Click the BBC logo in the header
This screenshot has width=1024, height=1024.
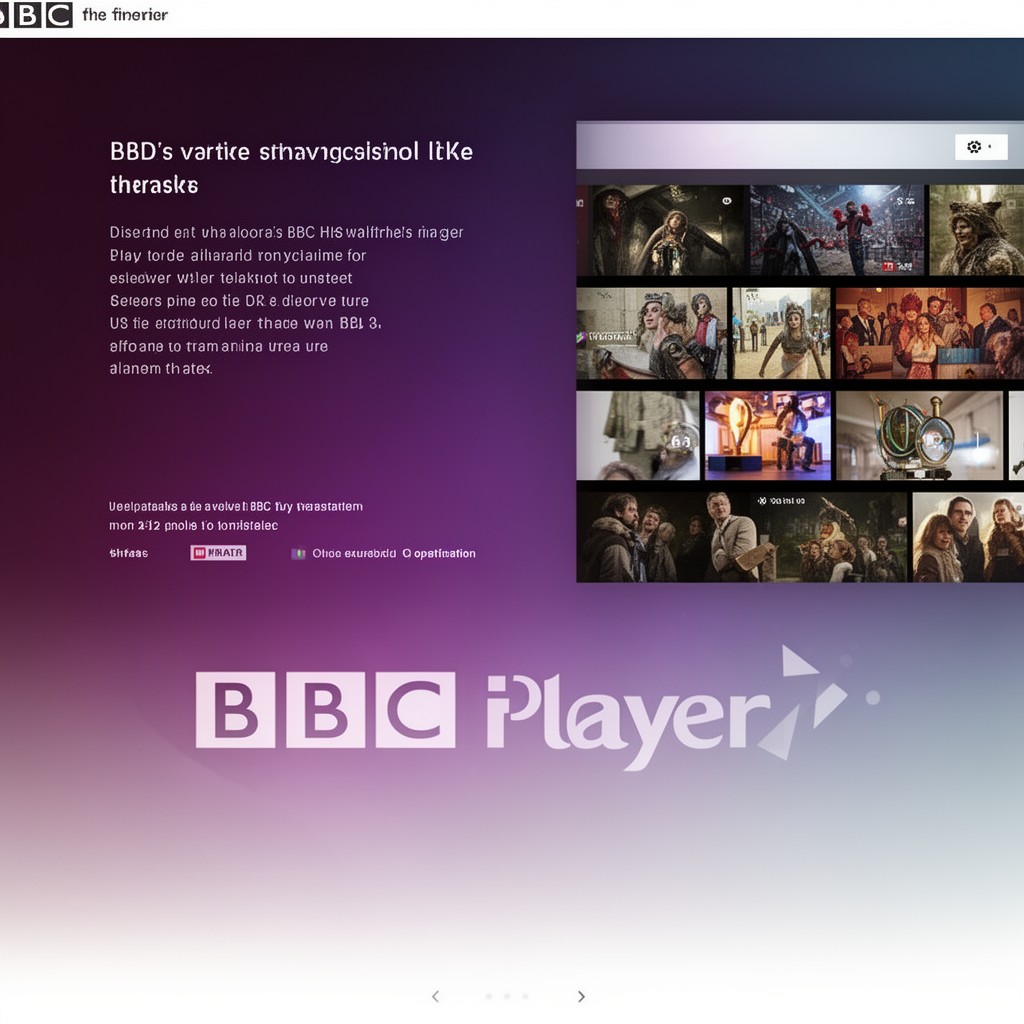35,14
